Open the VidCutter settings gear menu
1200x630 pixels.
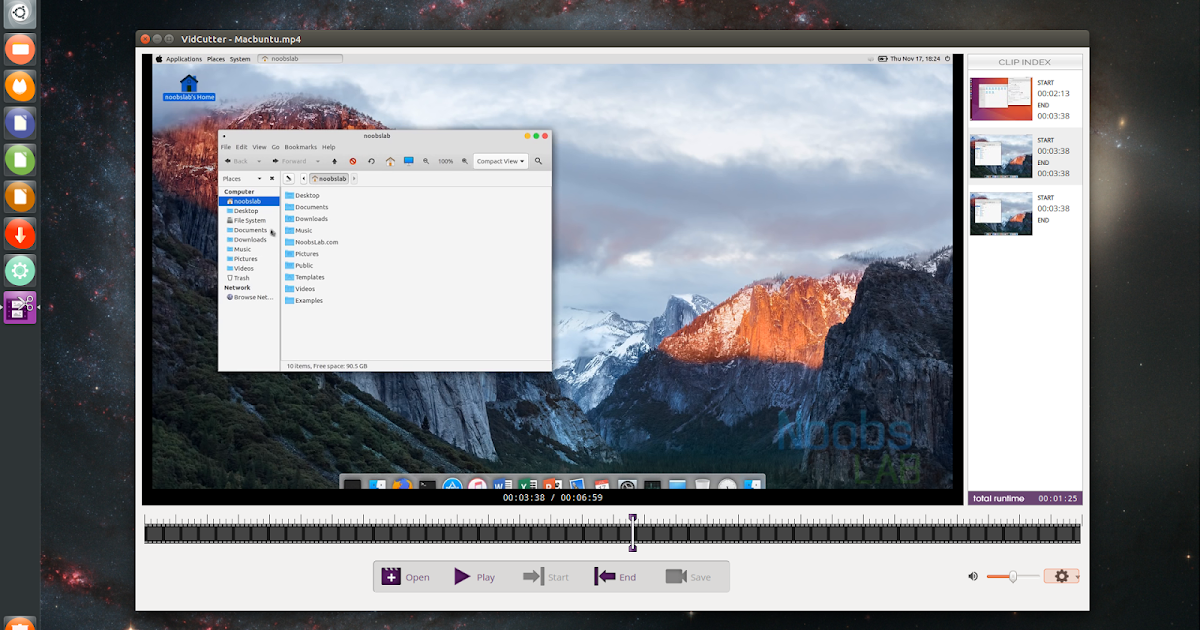tap(1062, 576)
